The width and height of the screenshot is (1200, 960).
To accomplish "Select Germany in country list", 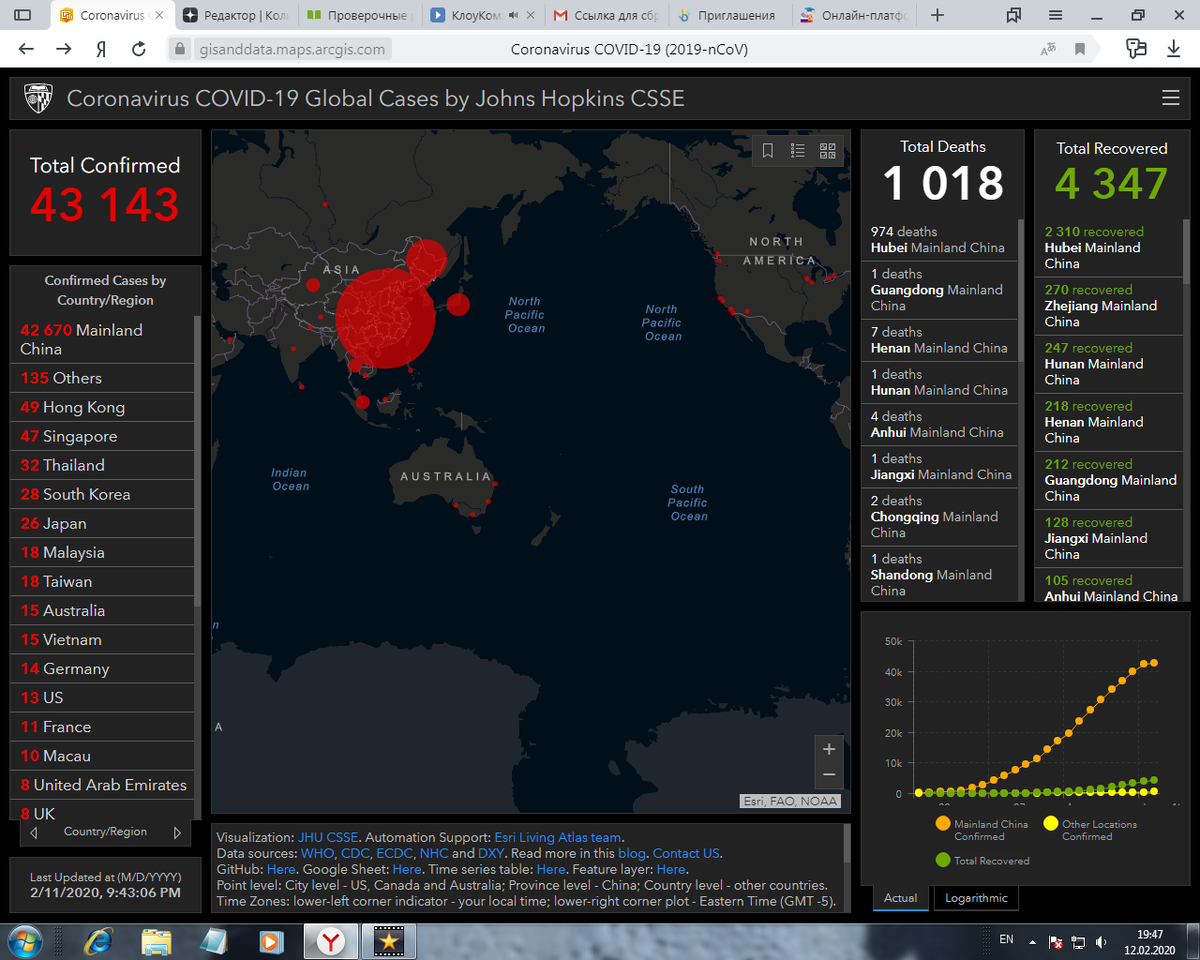I will coord(102,668).
